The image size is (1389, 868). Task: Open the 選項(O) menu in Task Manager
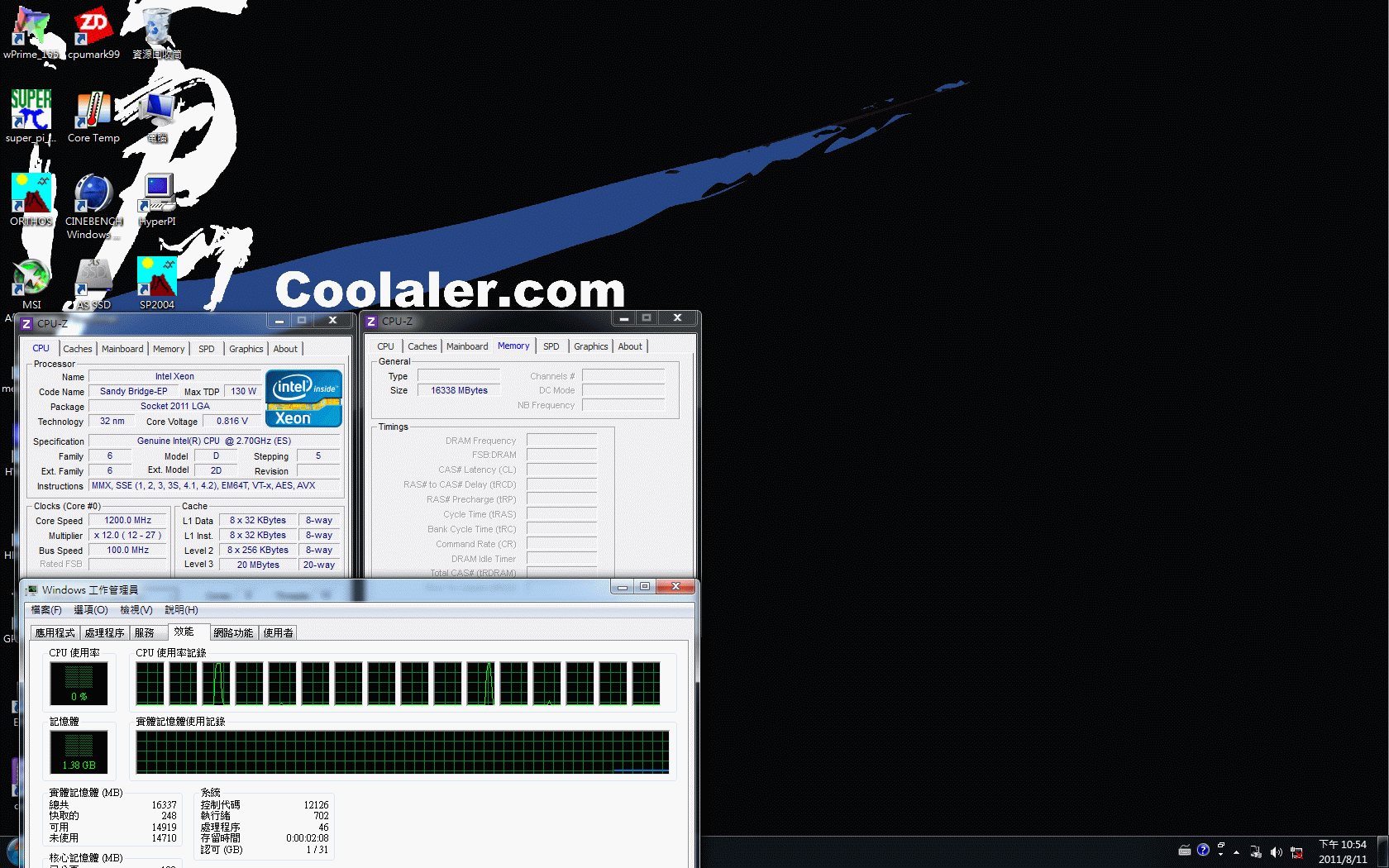pyautogui.click(x=91, y=610)
